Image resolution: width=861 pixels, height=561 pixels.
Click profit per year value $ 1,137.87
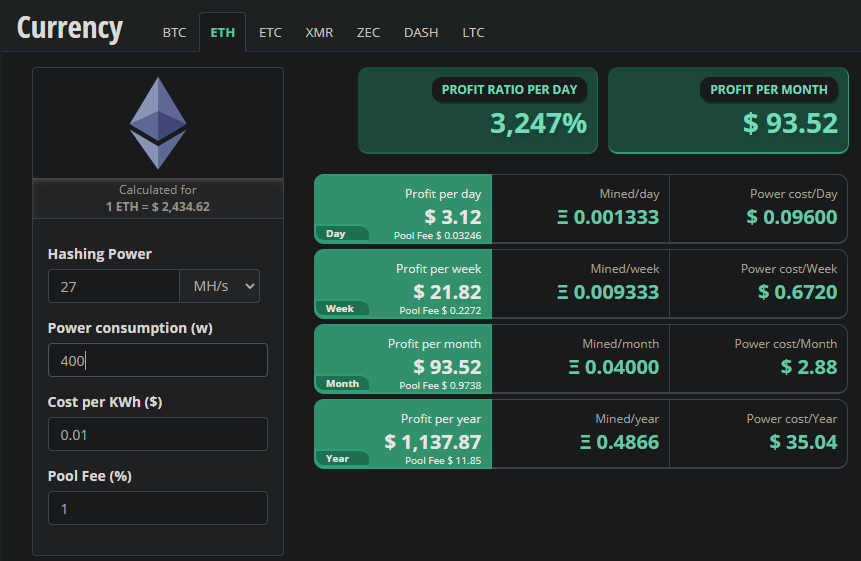[433, 442]
